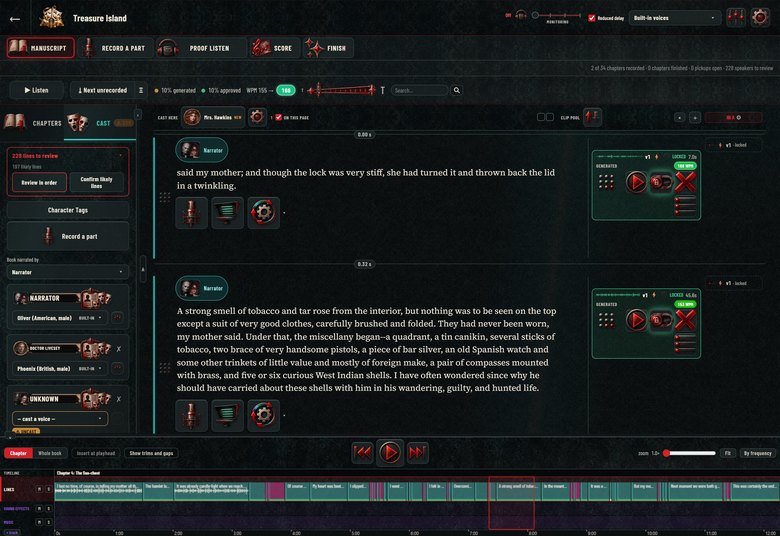
Task: Click the first Narrator speaker badge
Action: 201,150
